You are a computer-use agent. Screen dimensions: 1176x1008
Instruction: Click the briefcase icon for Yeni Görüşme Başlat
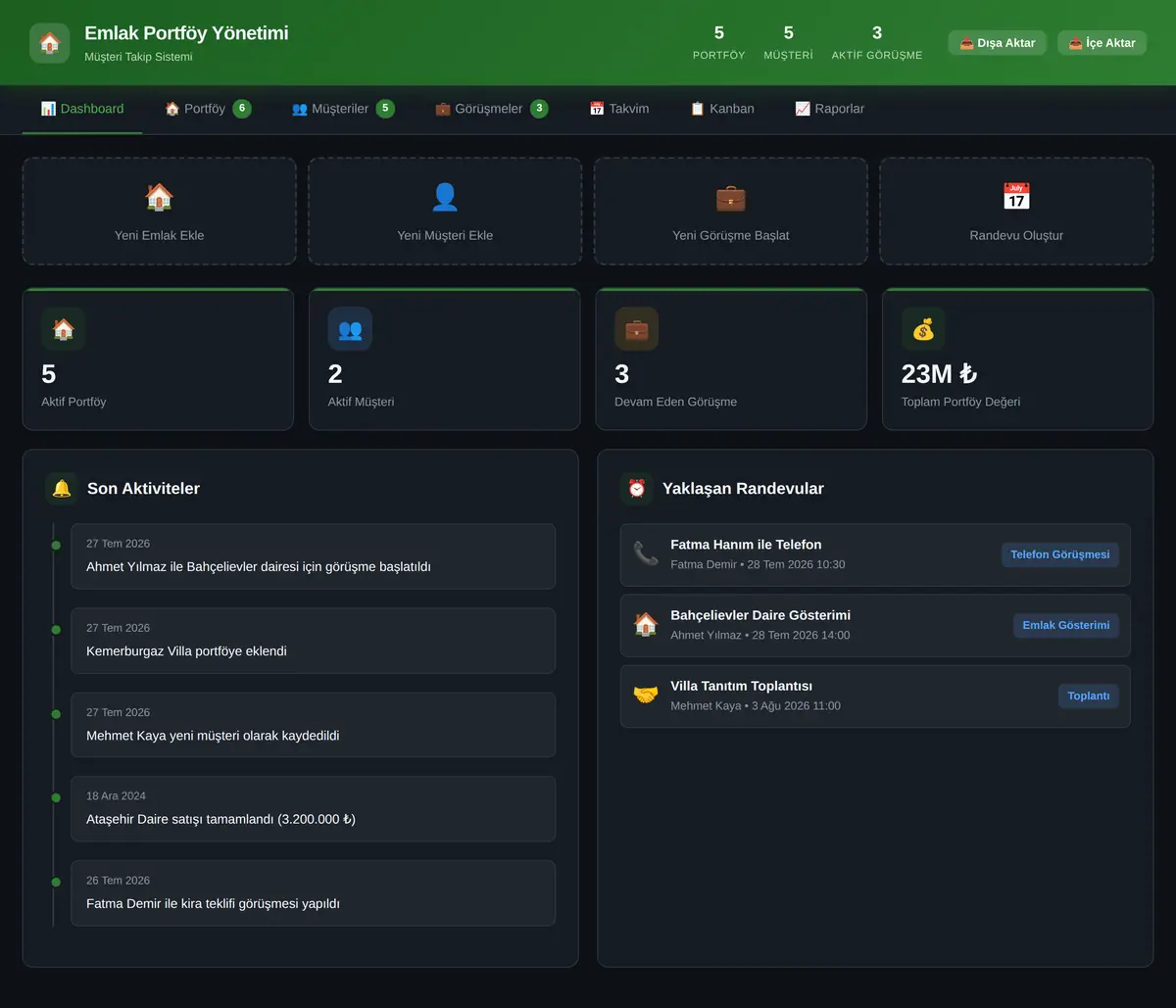tap(730, 197)
